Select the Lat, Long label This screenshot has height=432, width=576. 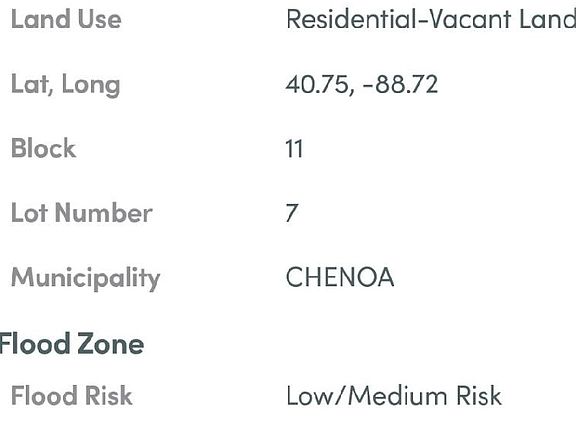pyautogui.click(x=66, y=85)
